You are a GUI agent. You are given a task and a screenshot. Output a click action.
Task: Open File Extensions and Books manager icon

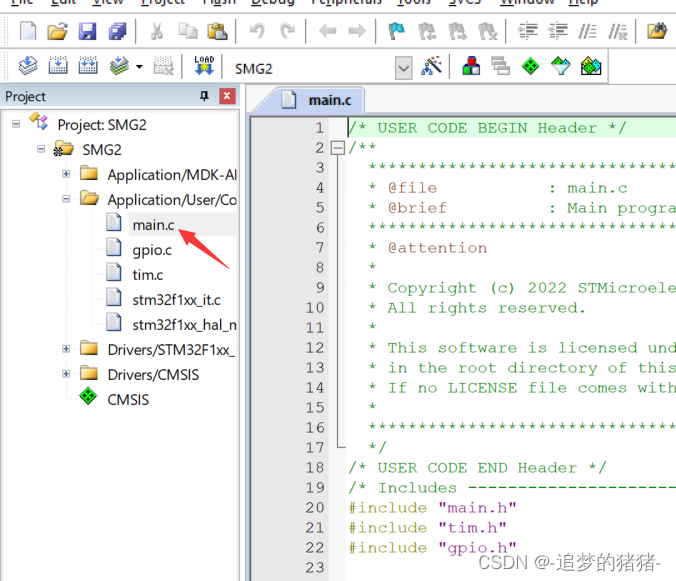471,66
